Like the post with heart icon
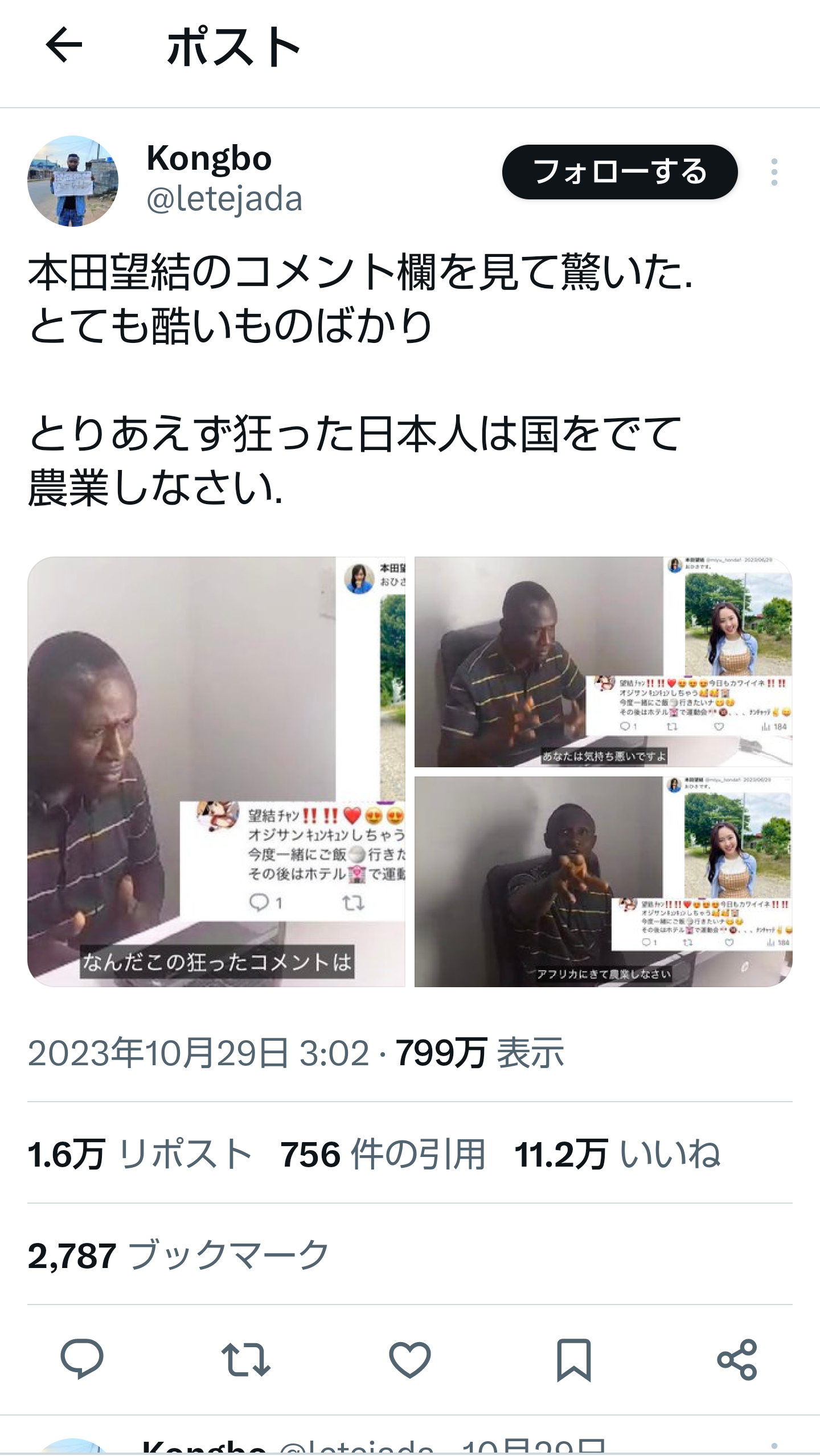Viewport: 820px width, 1456px height. point(409,1359)
